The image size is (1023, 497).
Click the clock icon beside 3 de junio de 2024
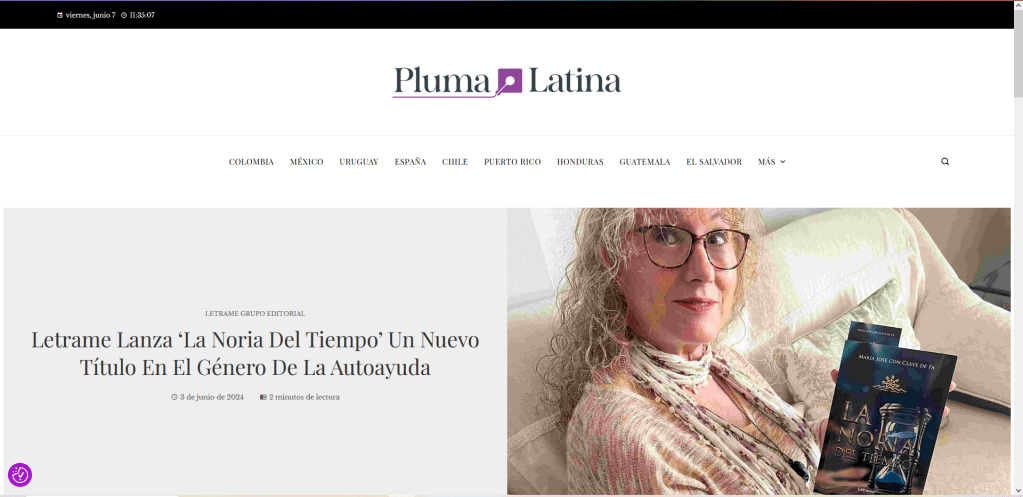tap(174, 397)
